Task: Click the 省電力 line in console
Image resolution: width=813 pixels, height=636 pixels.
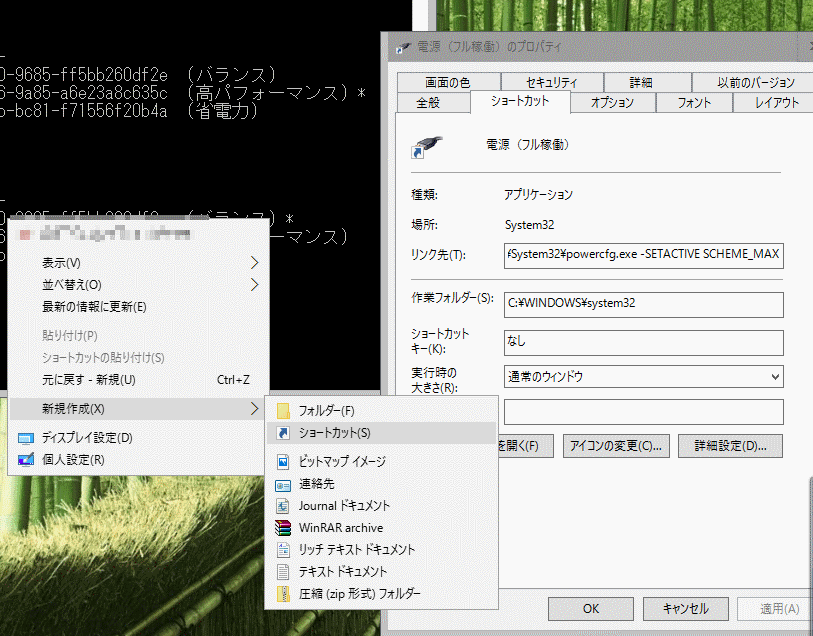Action: pyautogui.click(x=130, y=110)
